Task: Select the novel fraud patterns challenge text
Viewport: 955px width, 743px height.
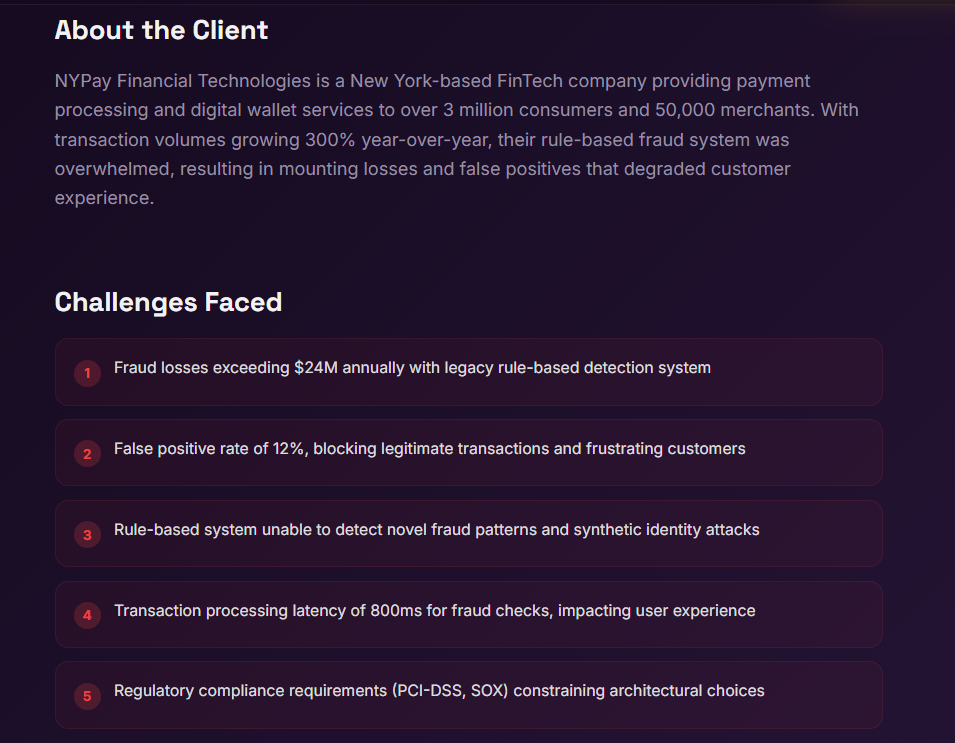Action: 436,530
